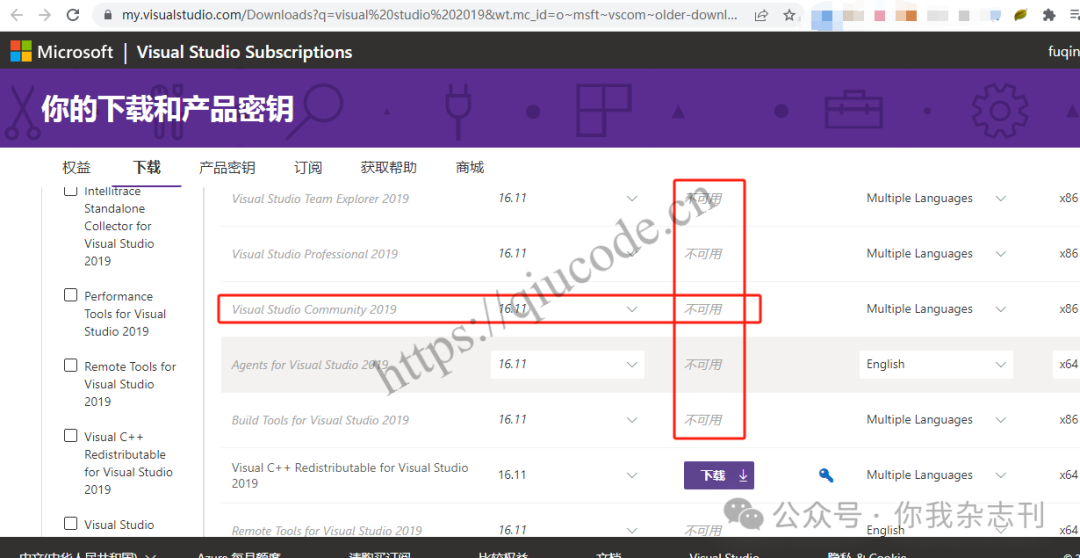Open the Extensions puzzle icon
The width and height of the screenshot is (1080, 558).
click(x=1049, y=14)
